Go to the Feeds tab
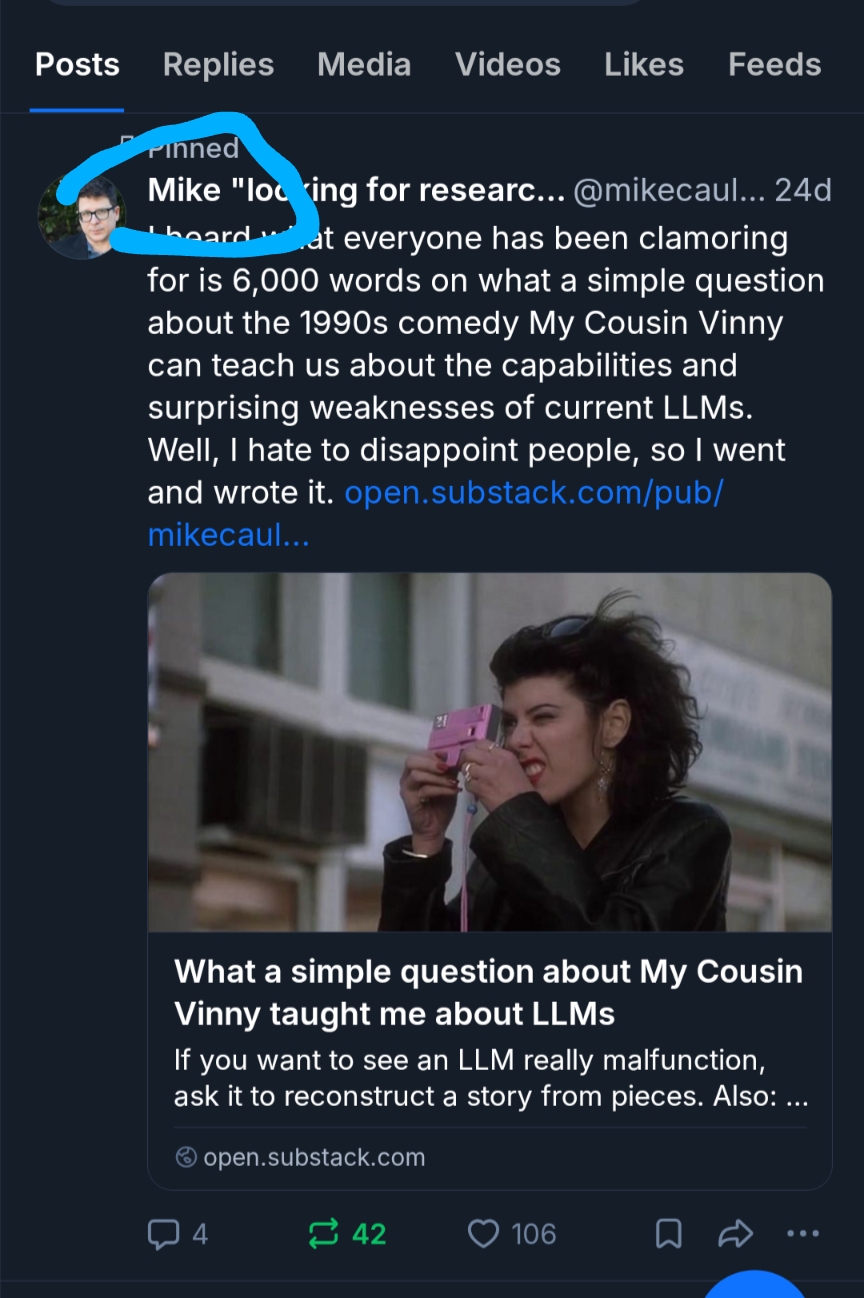This screenshot has height=1298, width=864. point(775,65)
